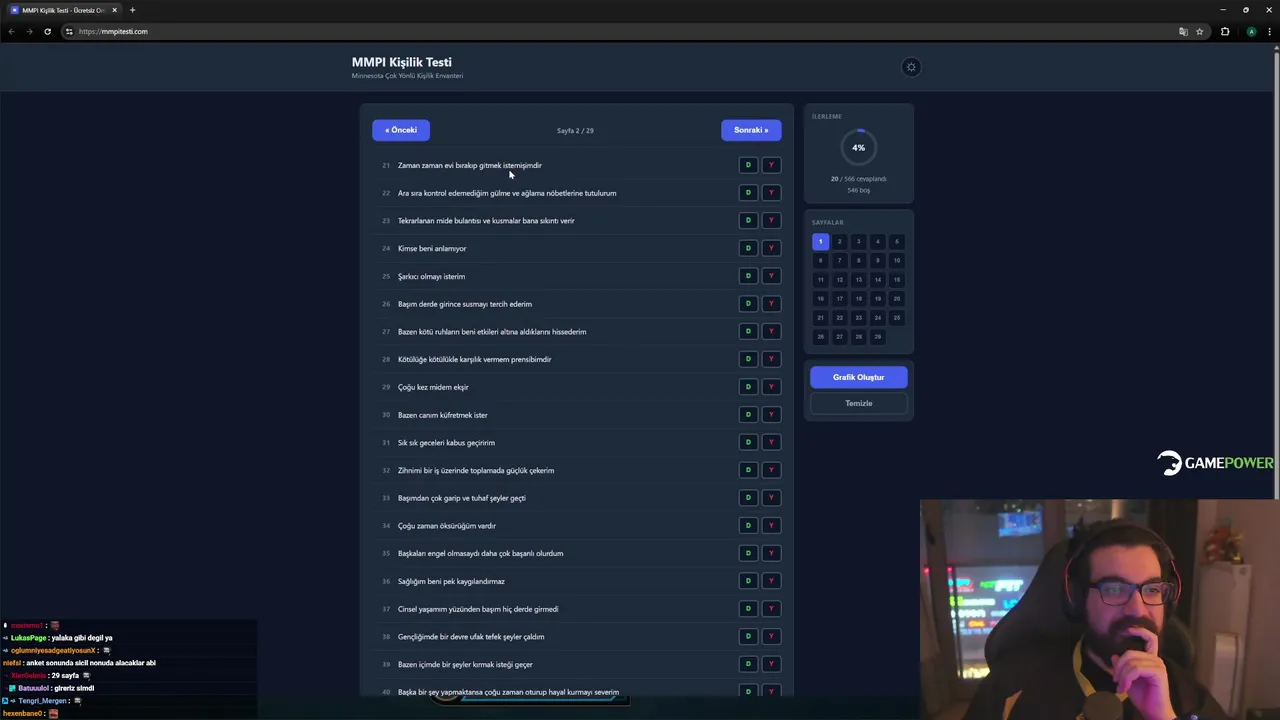The height and width of the screenshot is (720, 1280).
Task: Click the 'Minnesota Çok Yönlü Kişilik Envanteri' subtitle
Action: click(407, 76)
